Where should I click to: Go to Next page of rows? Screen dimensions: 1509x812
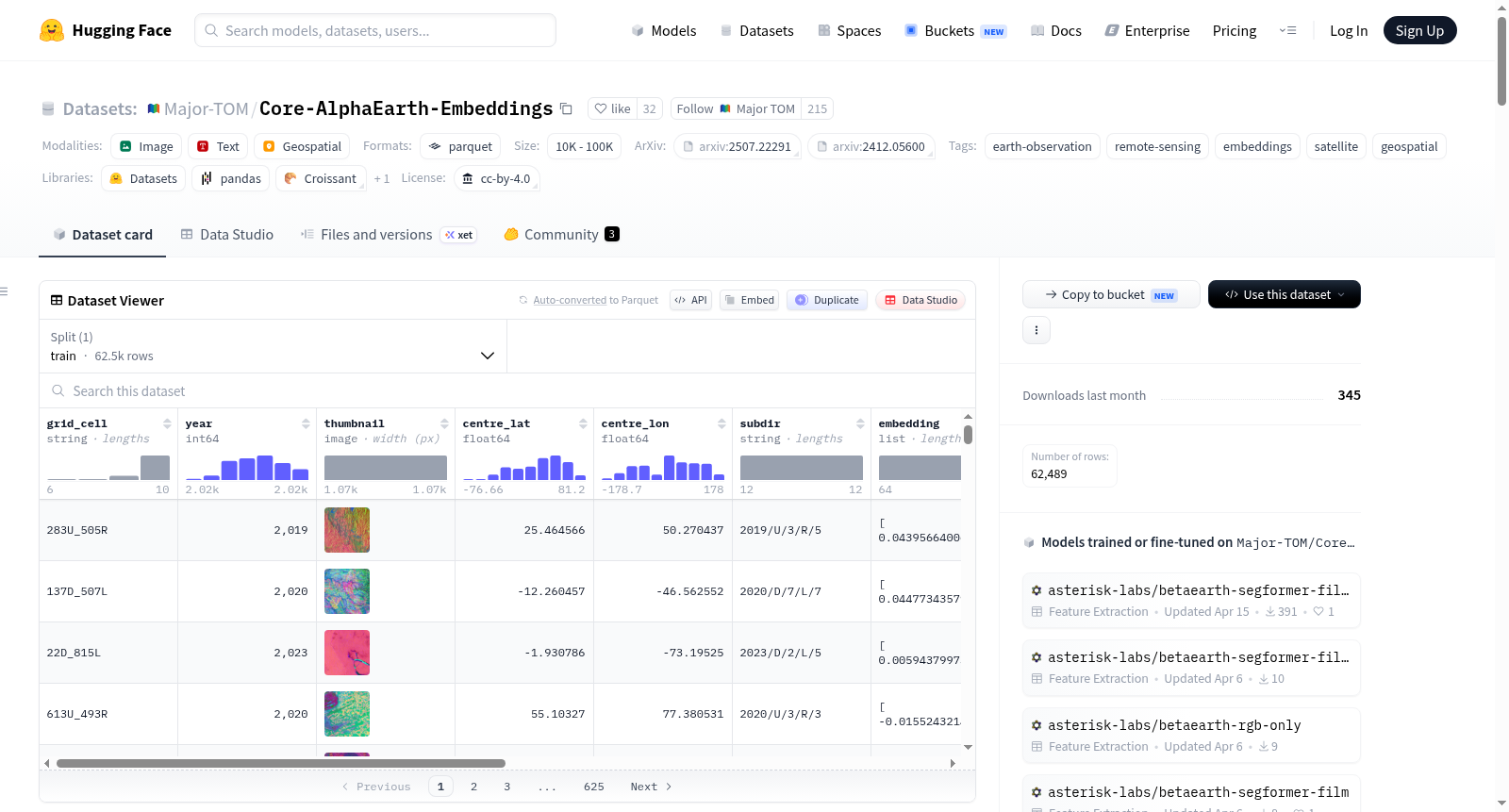[x=651, y=787]
